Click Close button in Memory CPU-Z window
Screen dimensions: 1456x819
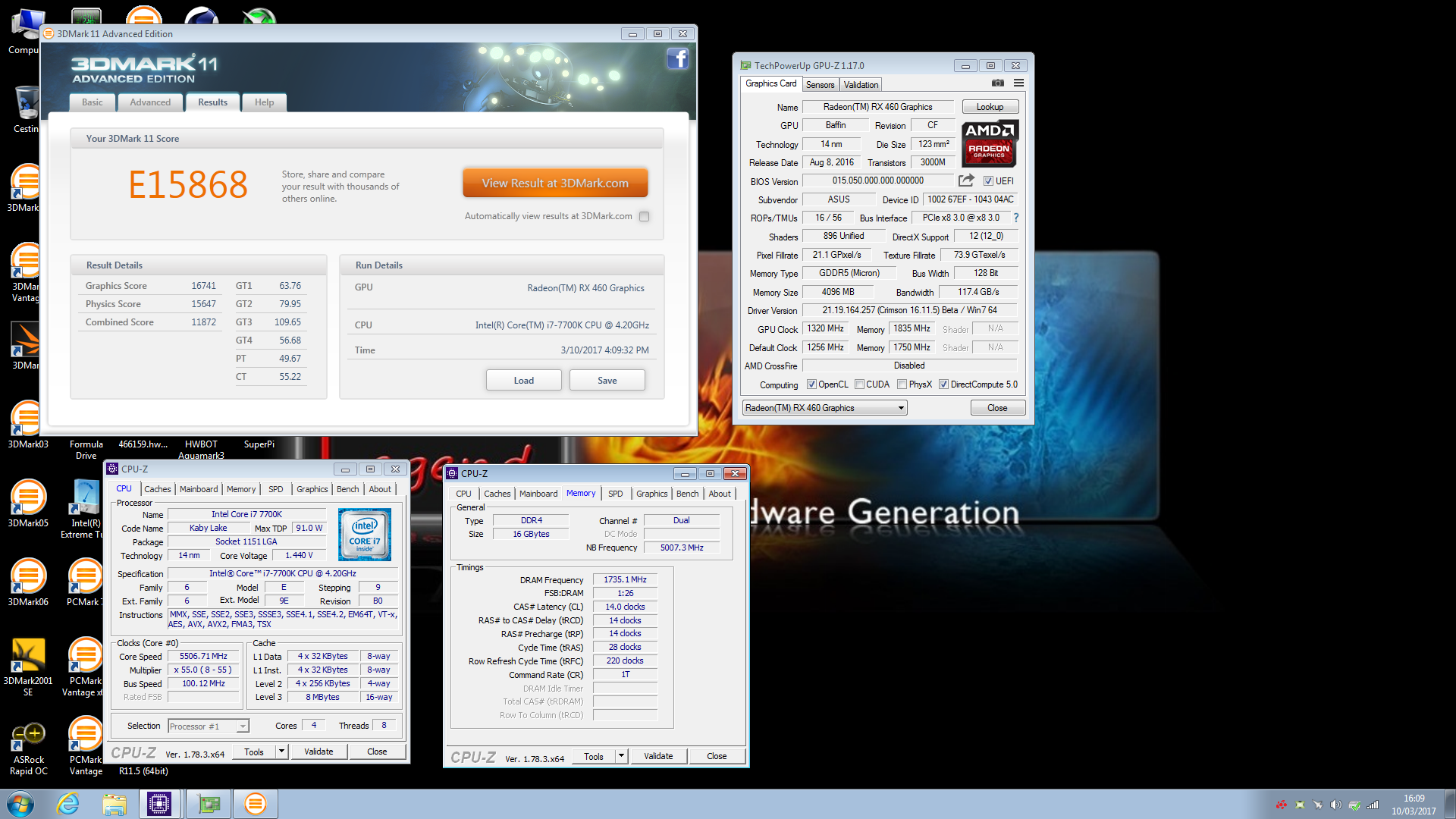point(717,756)
